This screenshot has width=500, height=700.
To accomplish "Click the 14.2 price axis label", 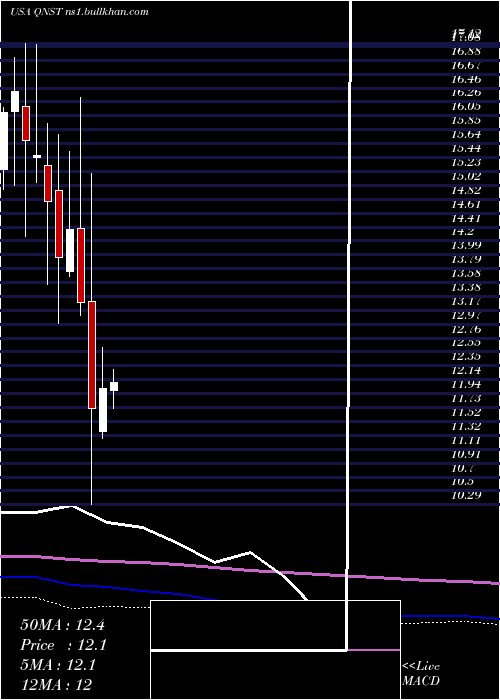I will (x=463, y=231).
